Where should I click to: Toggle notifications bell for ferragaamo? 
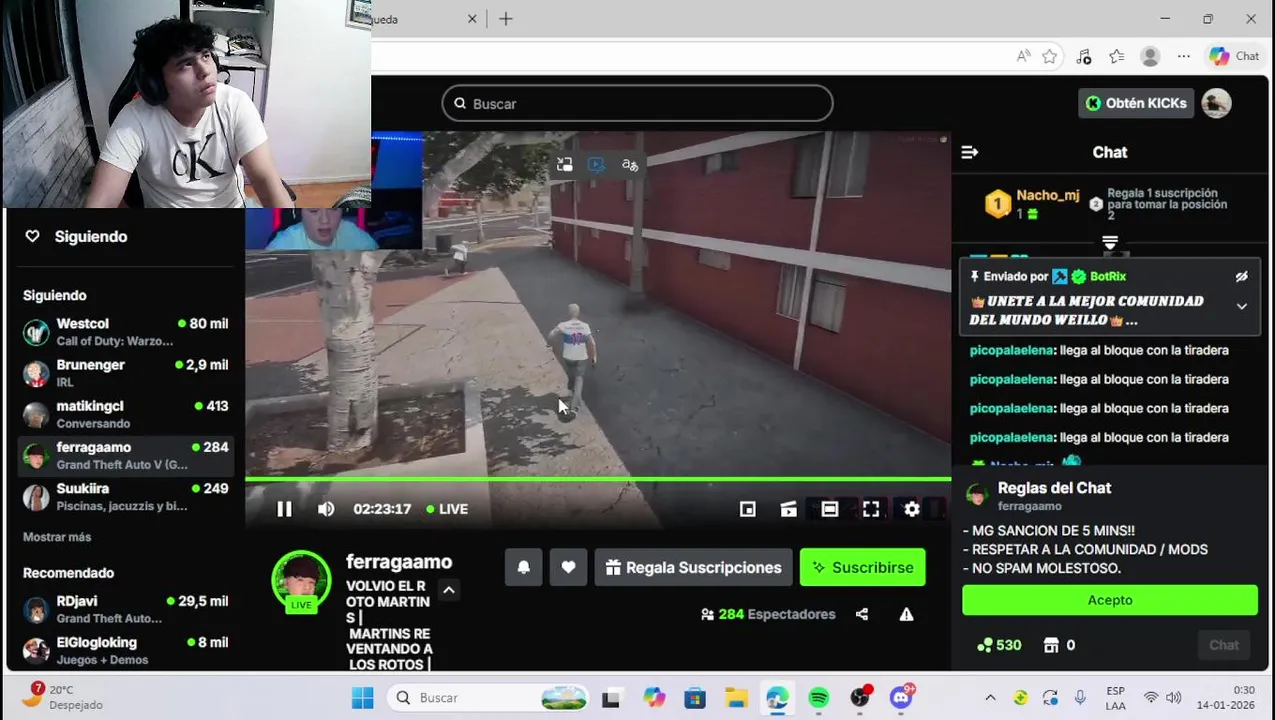click(523, 567)
